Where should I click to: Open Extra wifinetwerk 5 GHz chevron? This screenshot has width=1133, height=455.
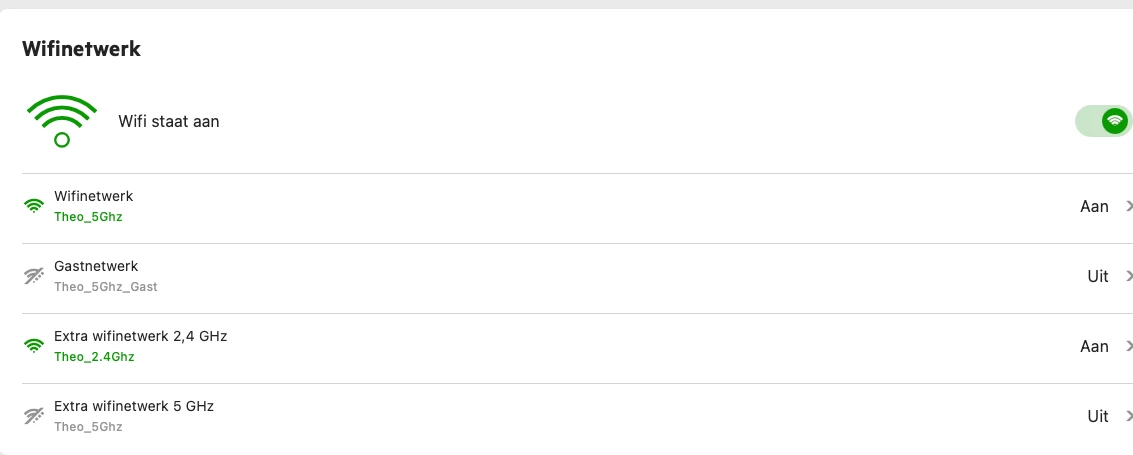click(1129, 417)
